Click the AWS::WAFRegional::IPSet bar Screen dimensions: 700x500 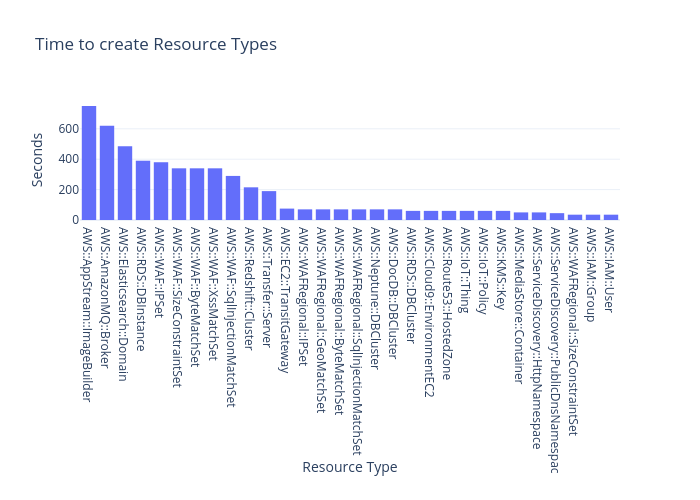(305, 215)
